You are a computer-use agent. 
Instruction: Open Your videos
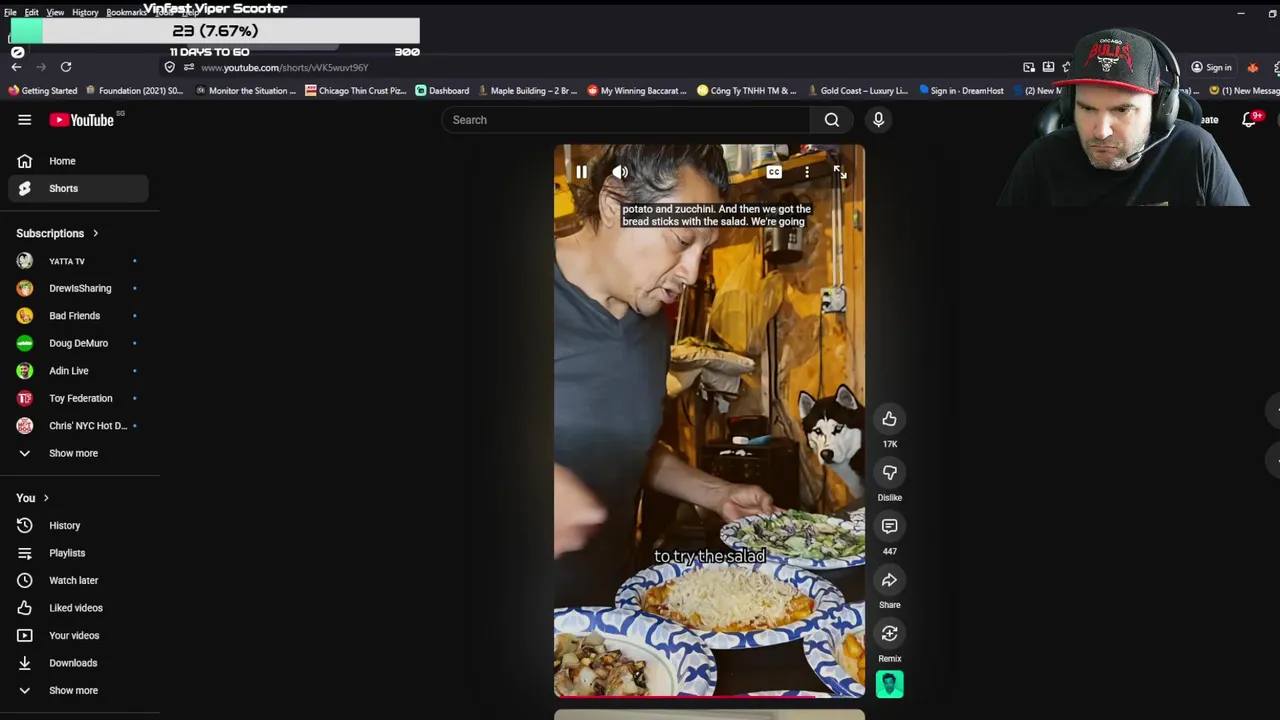point(78,635)
